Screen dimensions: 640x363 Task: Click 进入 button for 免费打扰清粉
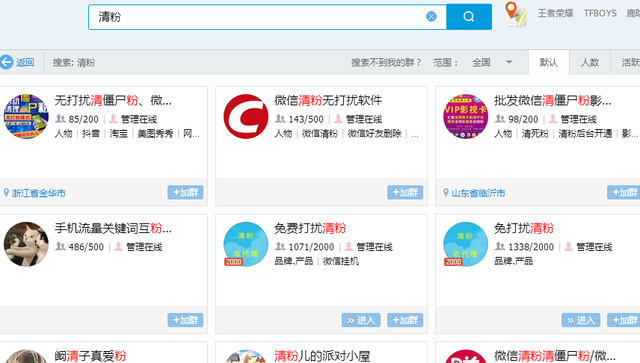361,320
